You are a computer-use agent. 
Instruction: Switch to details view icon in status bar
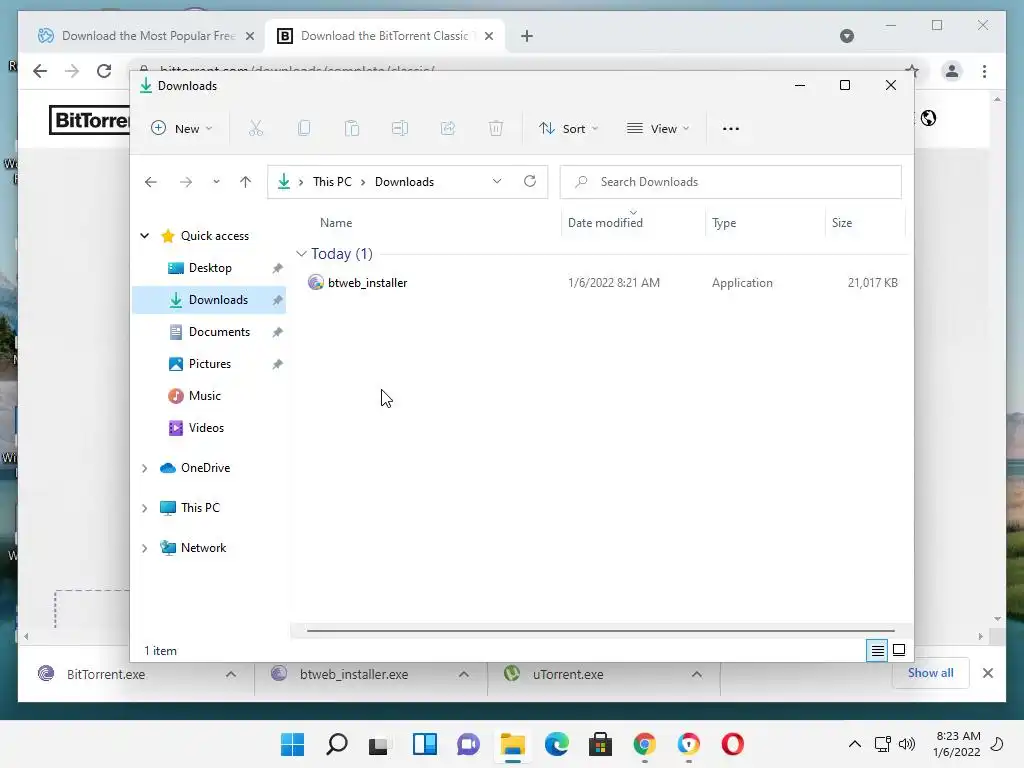877,650
